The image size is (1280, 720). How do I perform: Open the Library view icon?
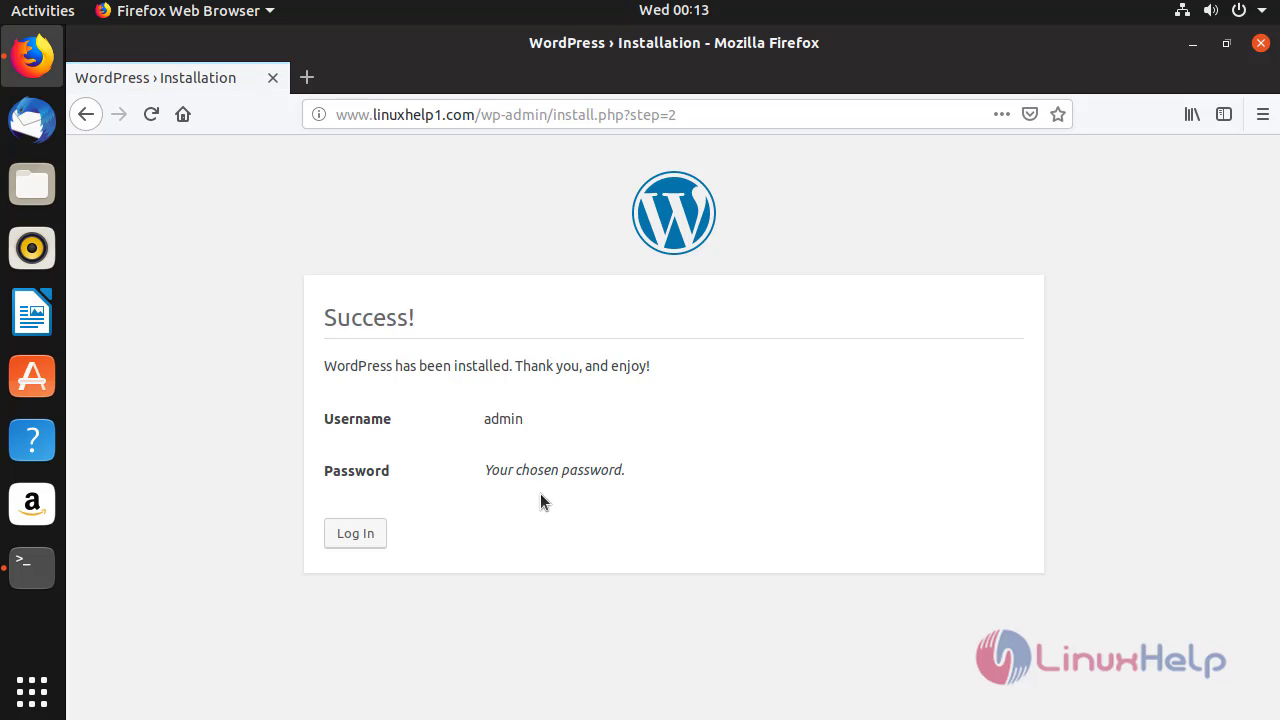1192,114
